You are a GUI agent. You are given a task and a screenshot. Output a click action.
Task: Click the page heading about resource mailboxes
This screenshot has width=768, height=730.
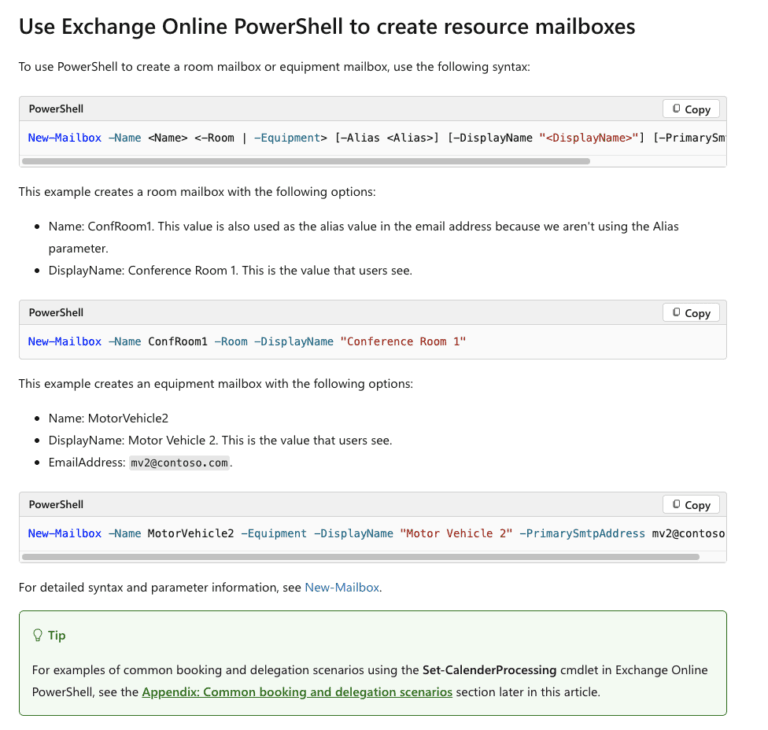[327, 27]
